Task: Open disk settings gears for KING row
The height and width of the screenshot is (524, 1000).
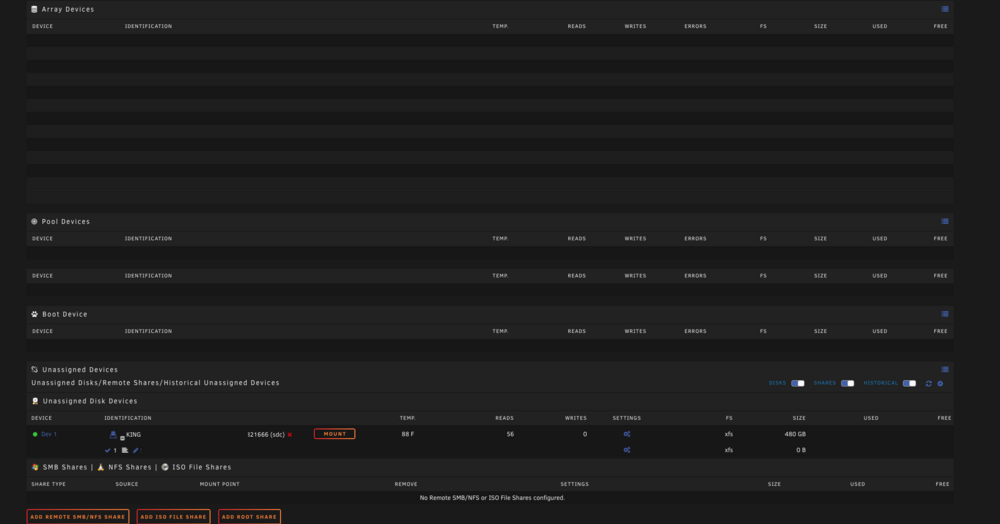Action: [x=627, y=435]
